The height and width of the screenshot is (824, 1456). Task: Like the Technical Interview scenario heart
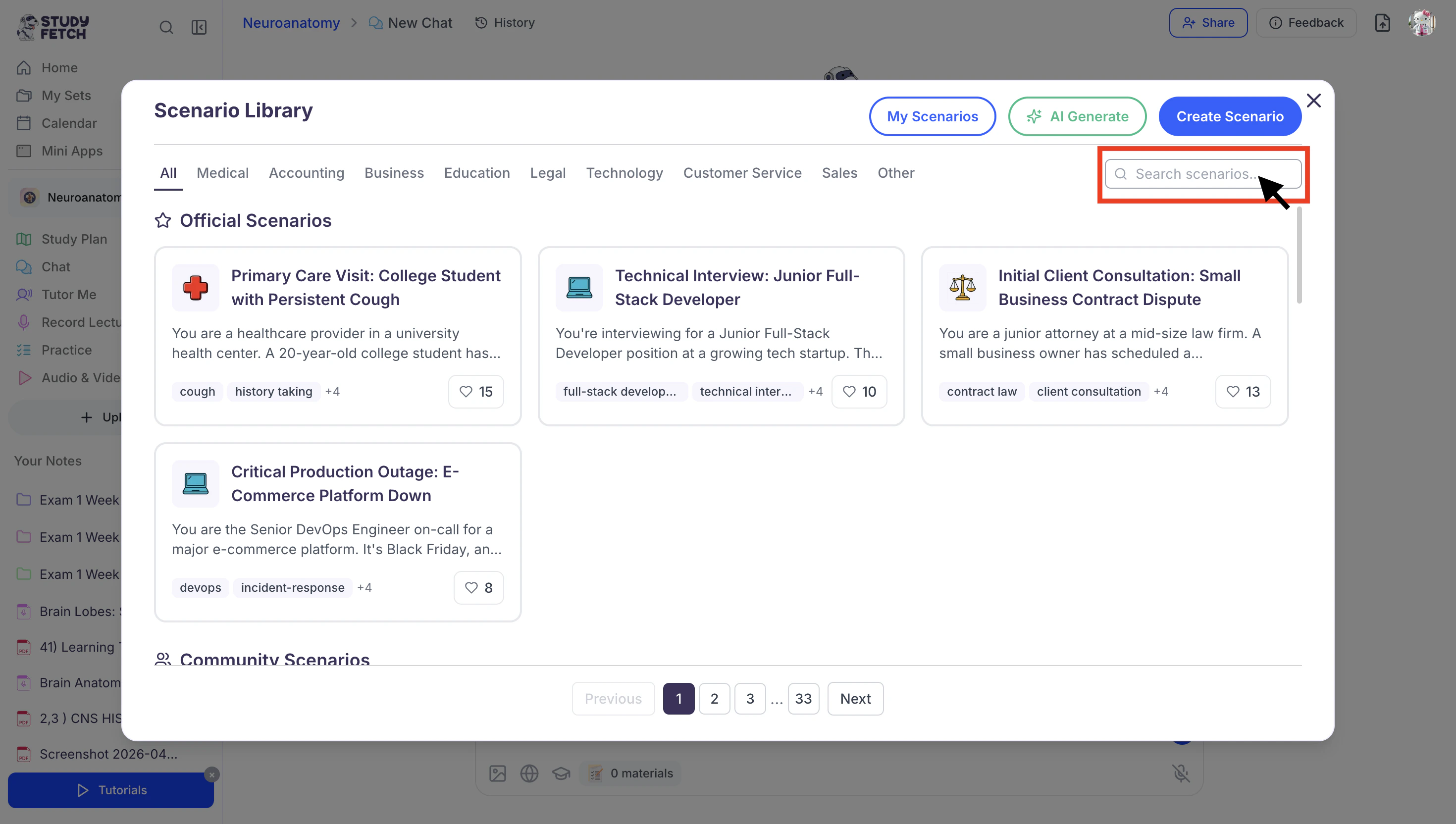tap(858, 392)
